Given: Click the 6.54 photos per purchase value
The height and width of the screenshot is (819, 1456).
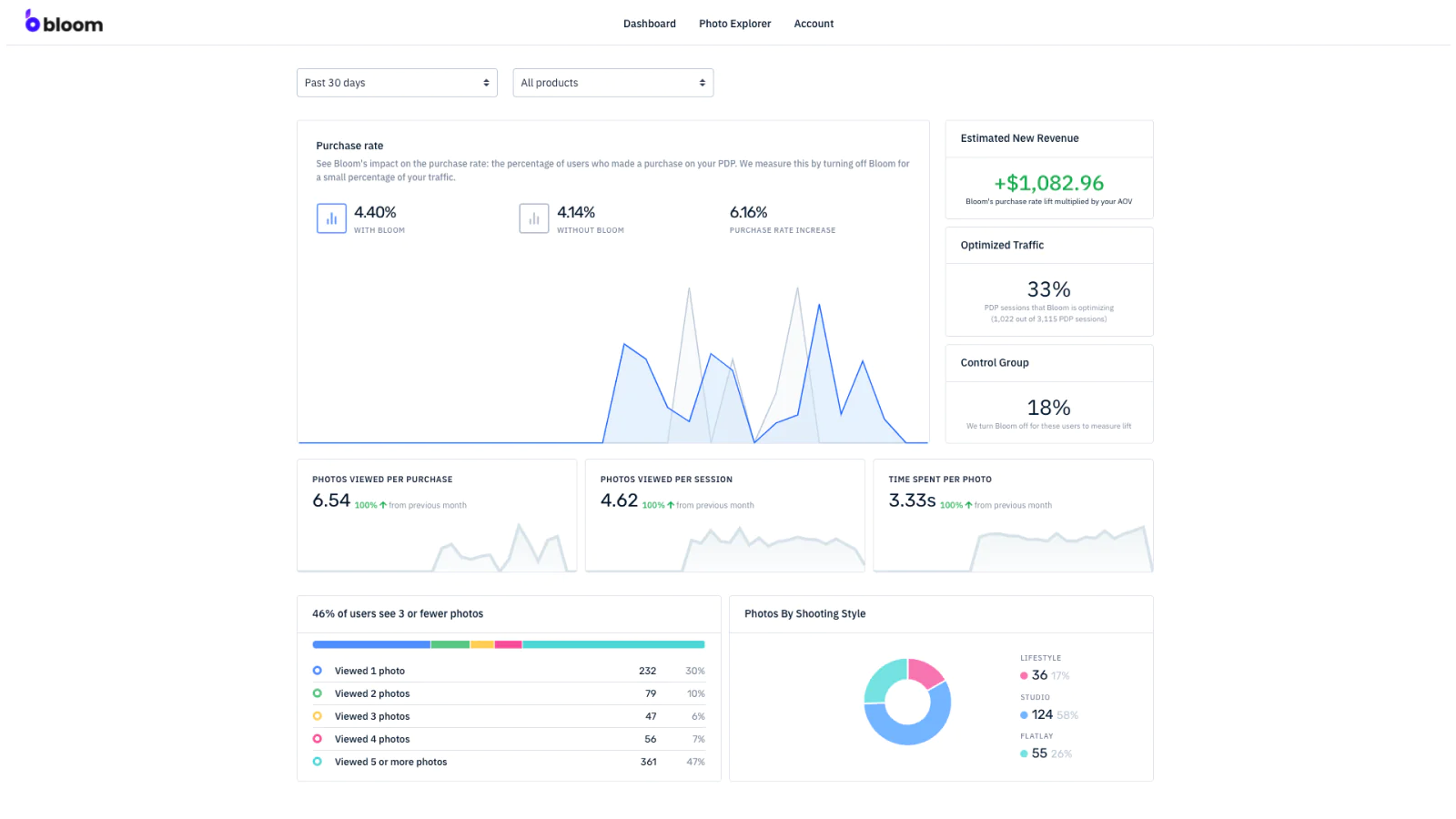Looking at the screenshot, I should point(331,500).
